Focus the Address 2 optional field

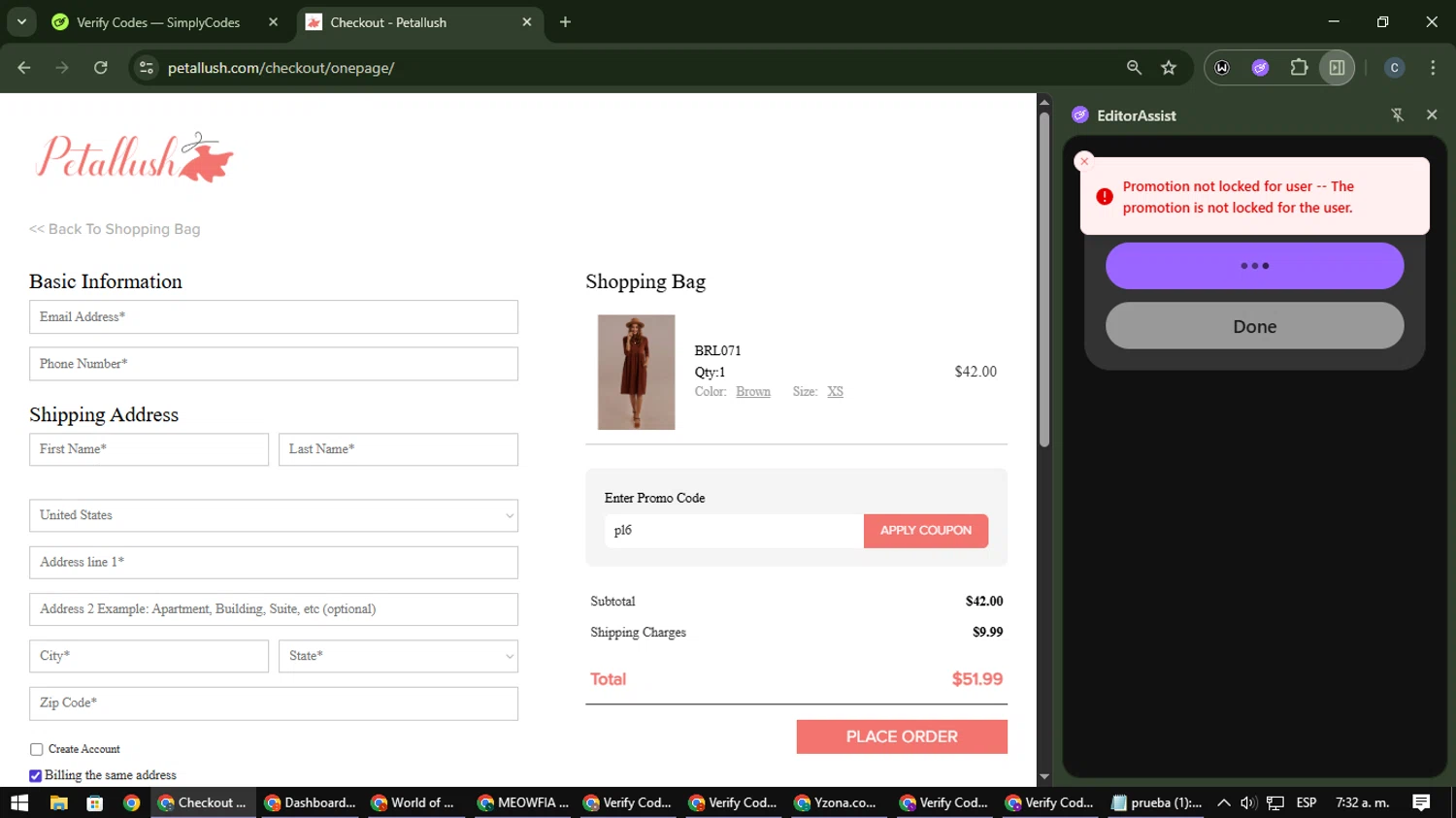click(274, 609)
